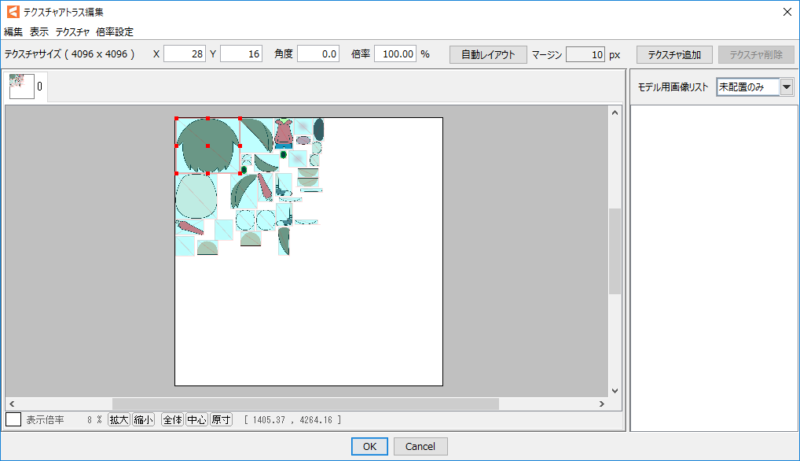
Task: Click the 倍率 scale input field
Action: click(x=395, y=54)
